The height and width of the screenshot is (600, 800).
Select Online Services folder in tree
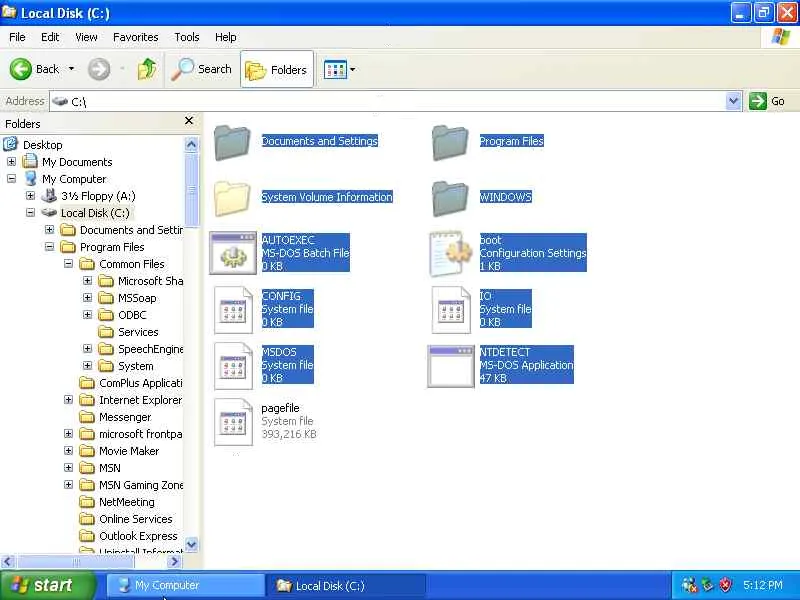click(x=136, y=519)
